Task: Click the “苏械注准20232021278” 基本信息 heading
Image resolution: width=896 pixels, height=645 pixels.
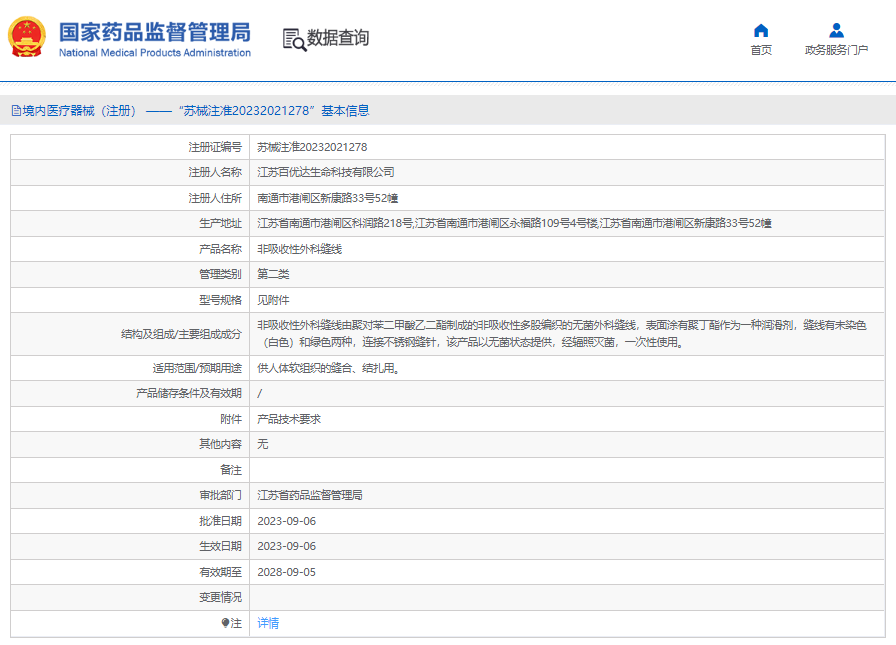Action: tap(273, 111)
